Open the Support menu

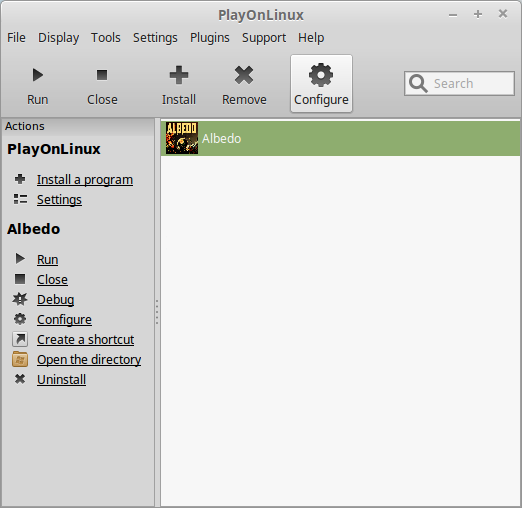[x=264, y=38]
